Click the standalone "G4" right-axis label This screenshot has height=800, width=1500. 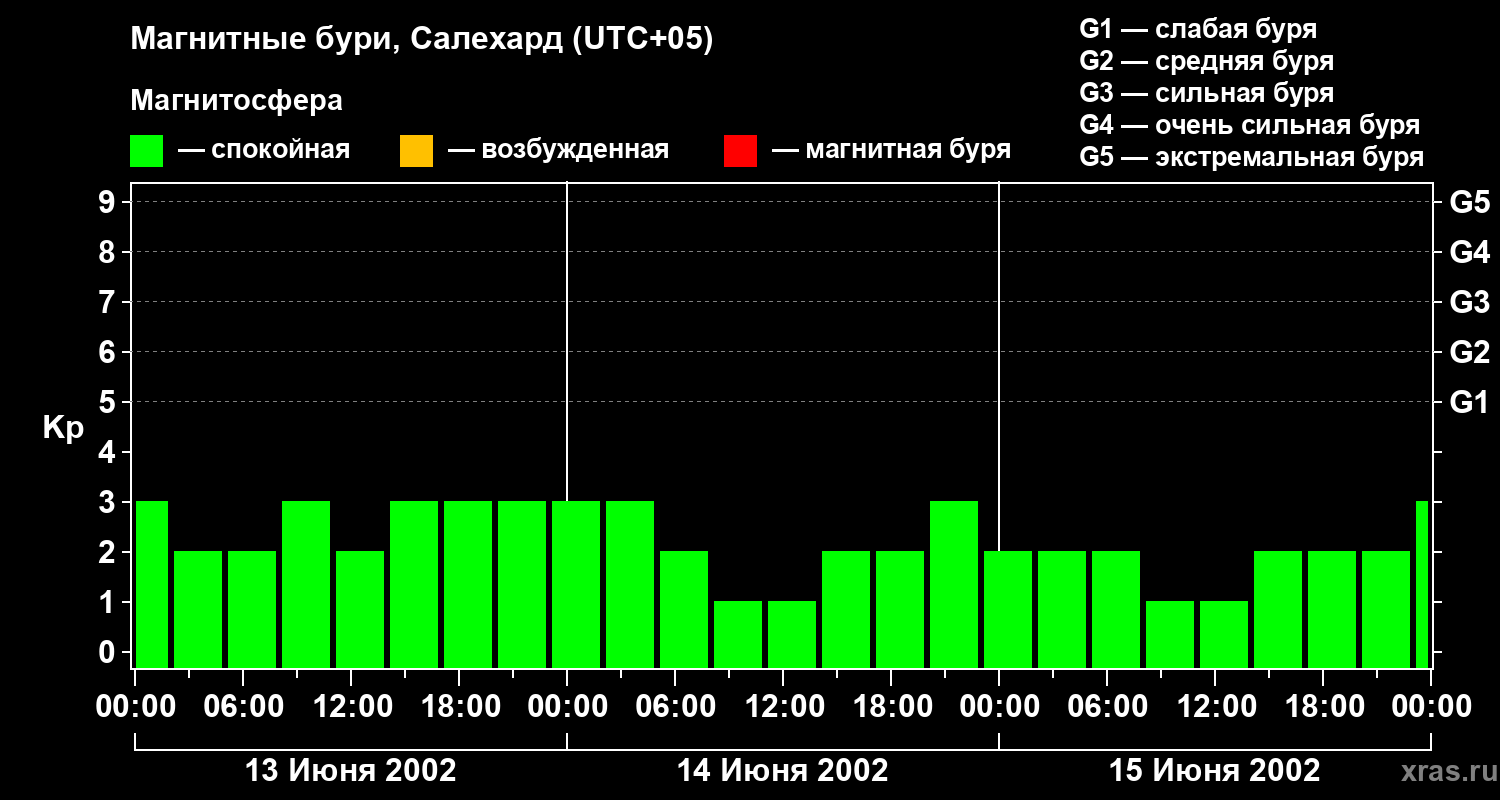pyautogui.click(x=1469, y=253)
